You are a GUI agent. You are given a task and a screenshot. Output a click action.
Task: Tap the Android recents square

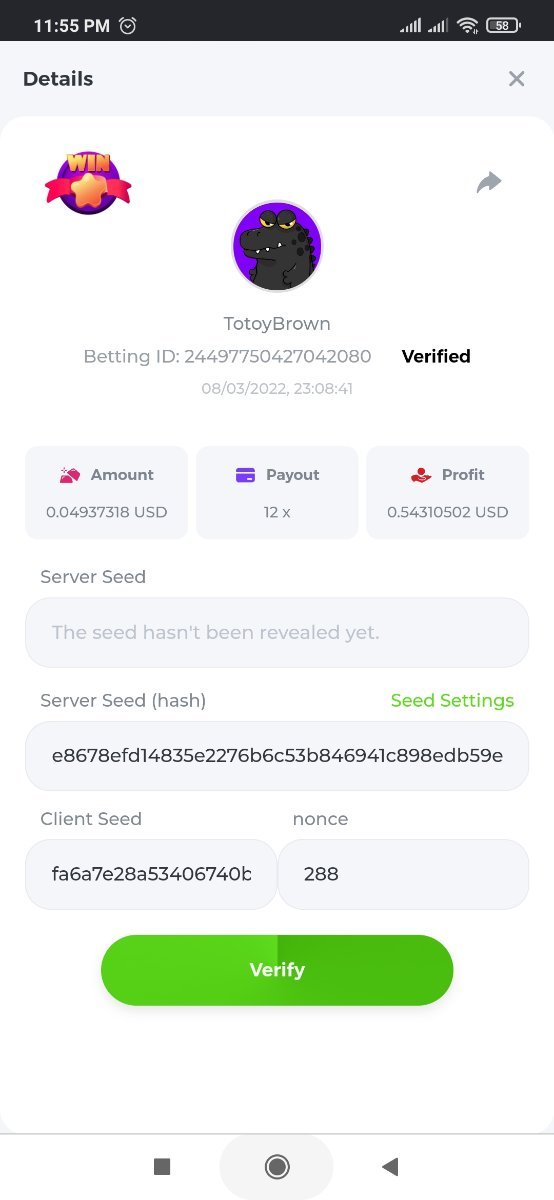(x=162, y=1166)
